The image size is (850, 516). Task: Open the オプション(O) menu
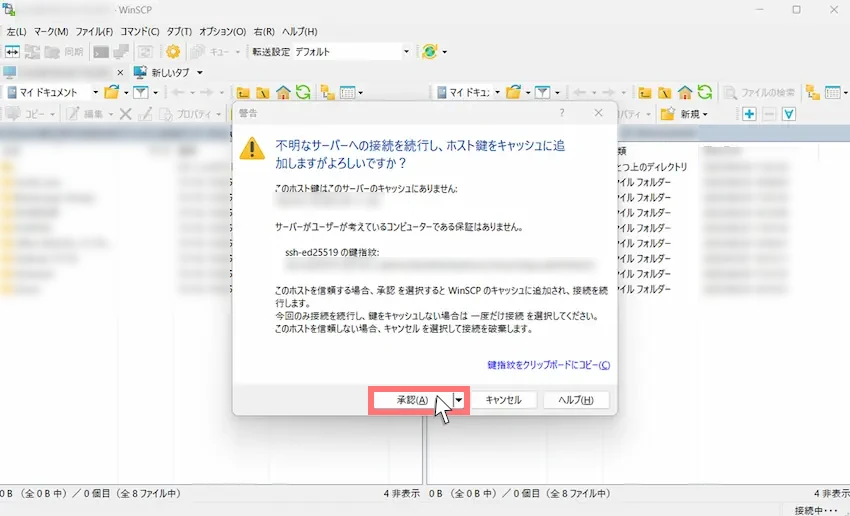coord(223,31)
